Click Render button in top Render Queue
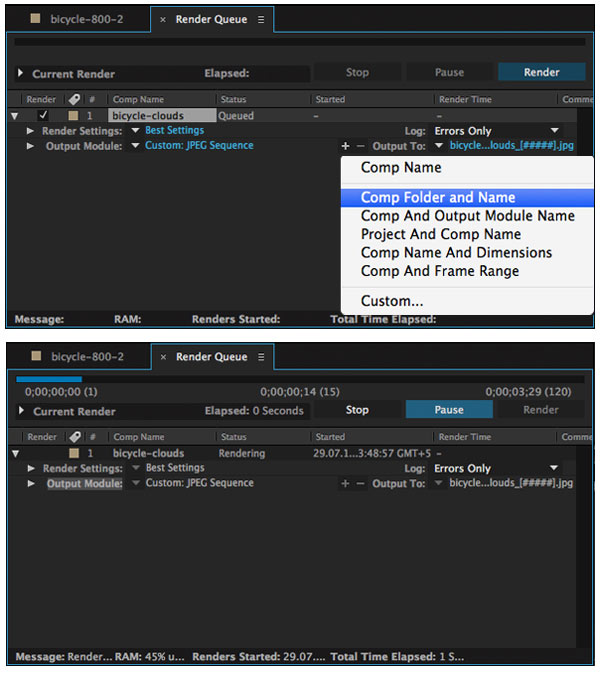The image size is (600, 679). tap(542, 72)
